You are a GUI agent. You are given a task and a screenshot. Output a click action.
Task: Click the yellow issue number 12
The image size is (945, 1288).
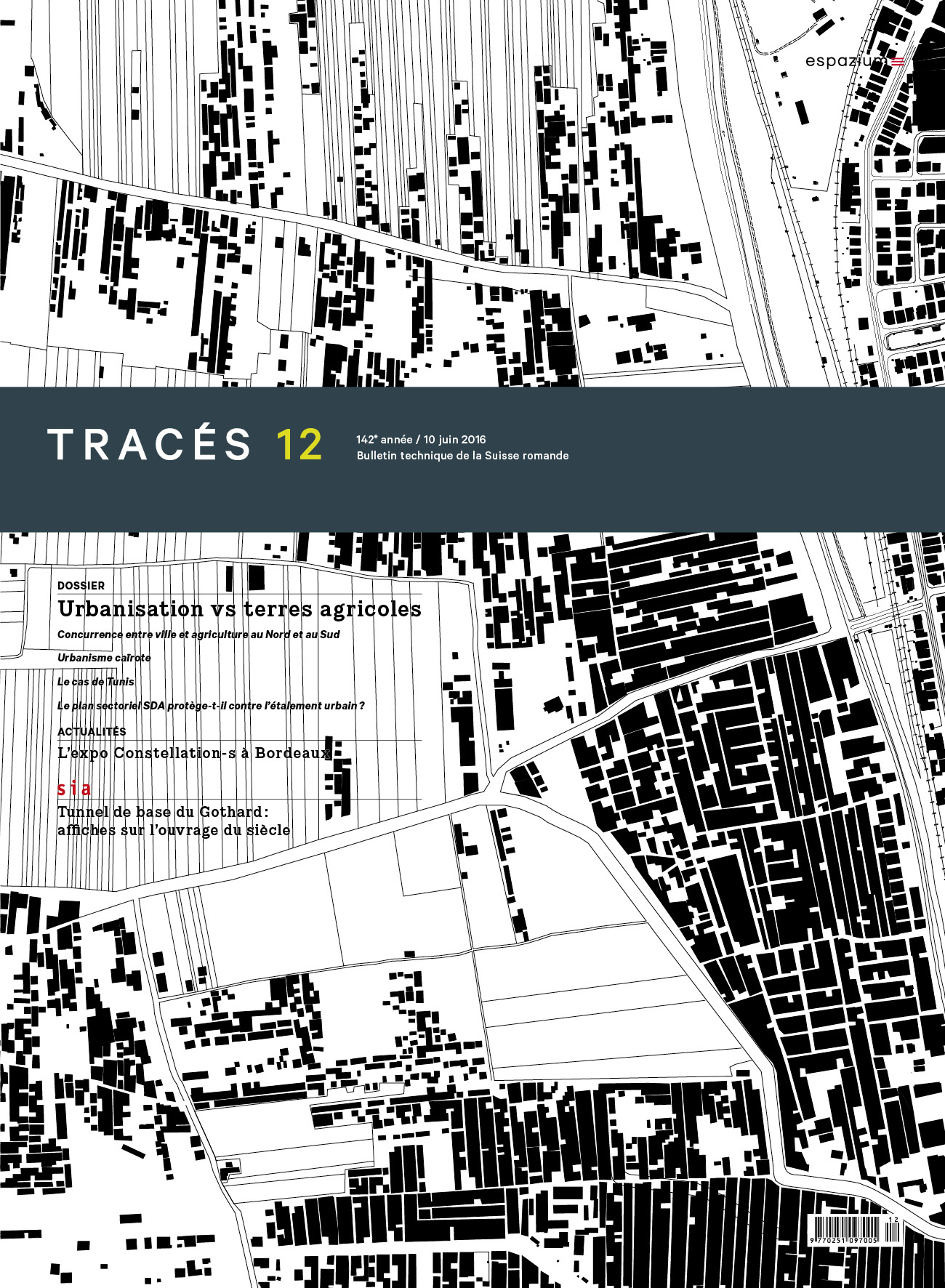pyautogui.click(x=299, y=445)
